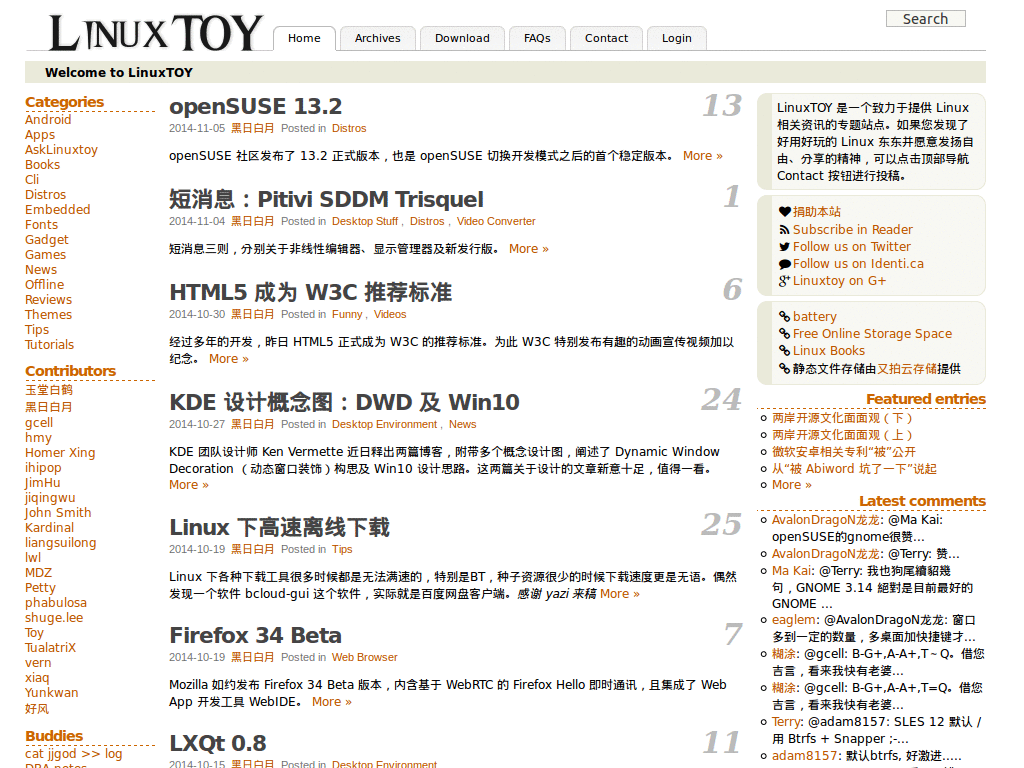Viewport: 1024px width, 768px height.
Task: Click the LinuxTOY logo
Action: pos(156,33)
